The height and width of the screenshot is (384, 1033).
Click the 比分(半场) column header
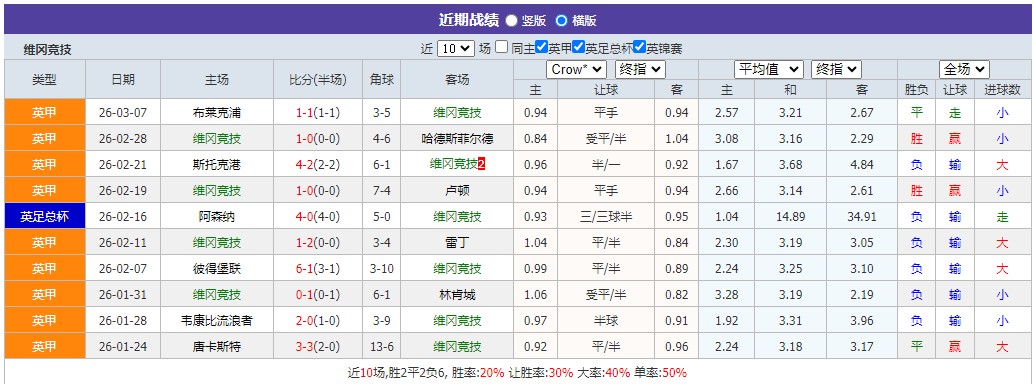coord(318,80)
